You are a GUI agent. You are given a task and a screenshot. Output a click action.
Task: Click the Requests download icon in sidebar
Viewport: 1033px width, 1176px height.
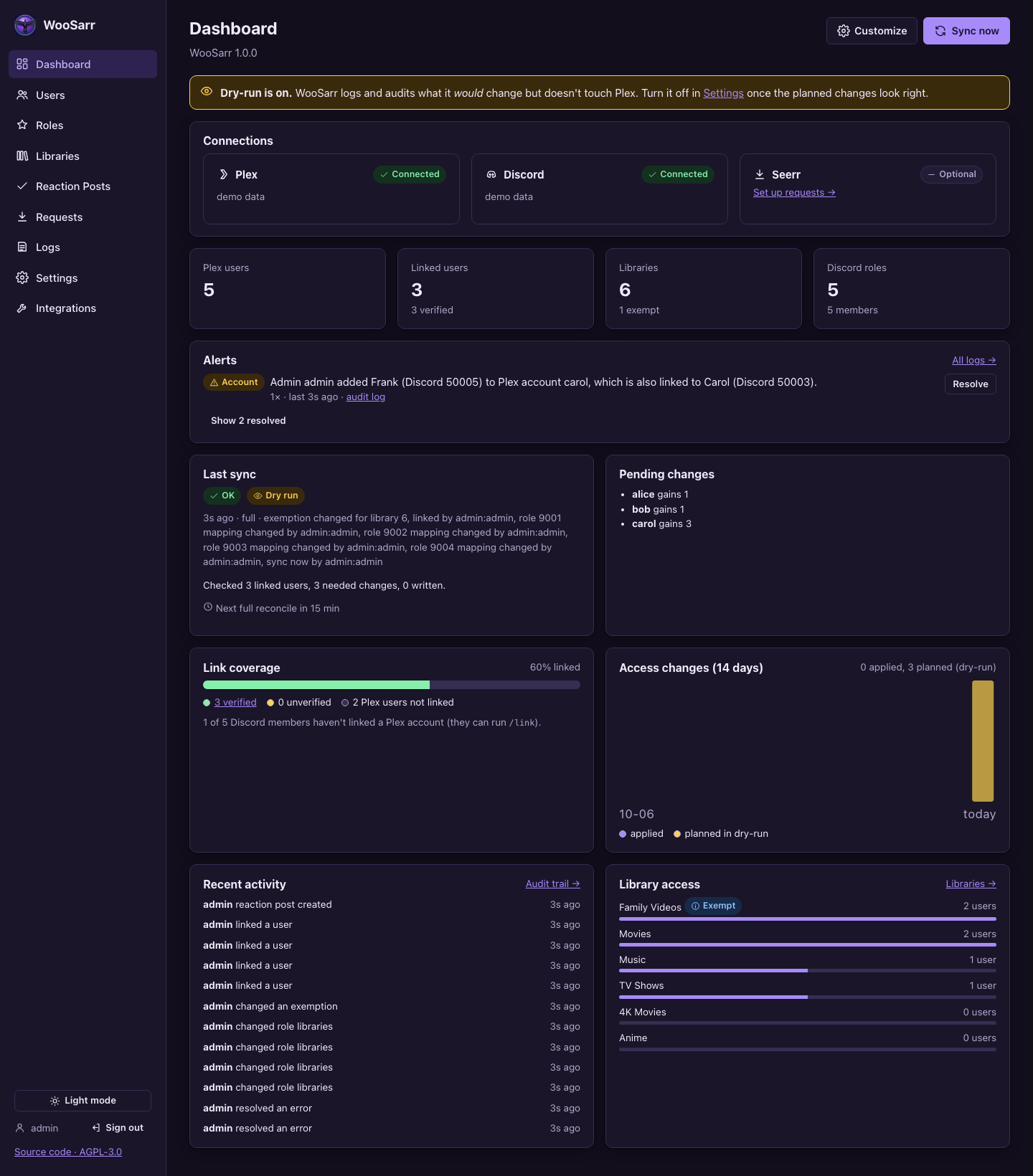tap(22, 217)
